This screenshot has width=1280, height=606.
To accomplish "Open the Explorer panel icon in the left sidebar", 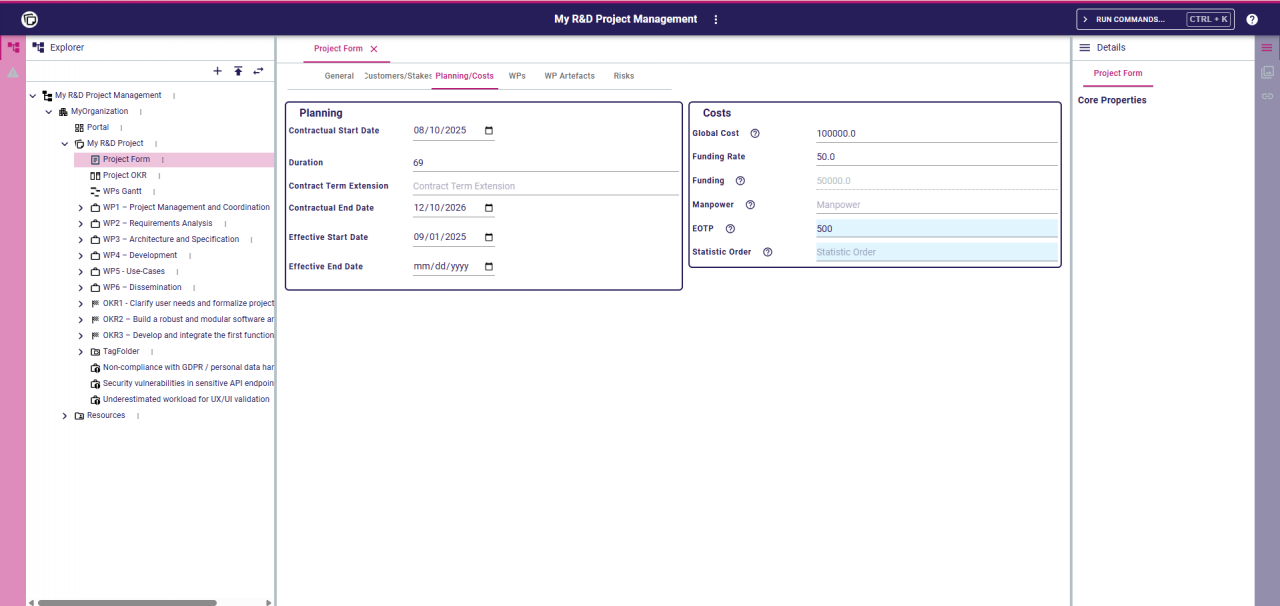I will coord(13,47).
